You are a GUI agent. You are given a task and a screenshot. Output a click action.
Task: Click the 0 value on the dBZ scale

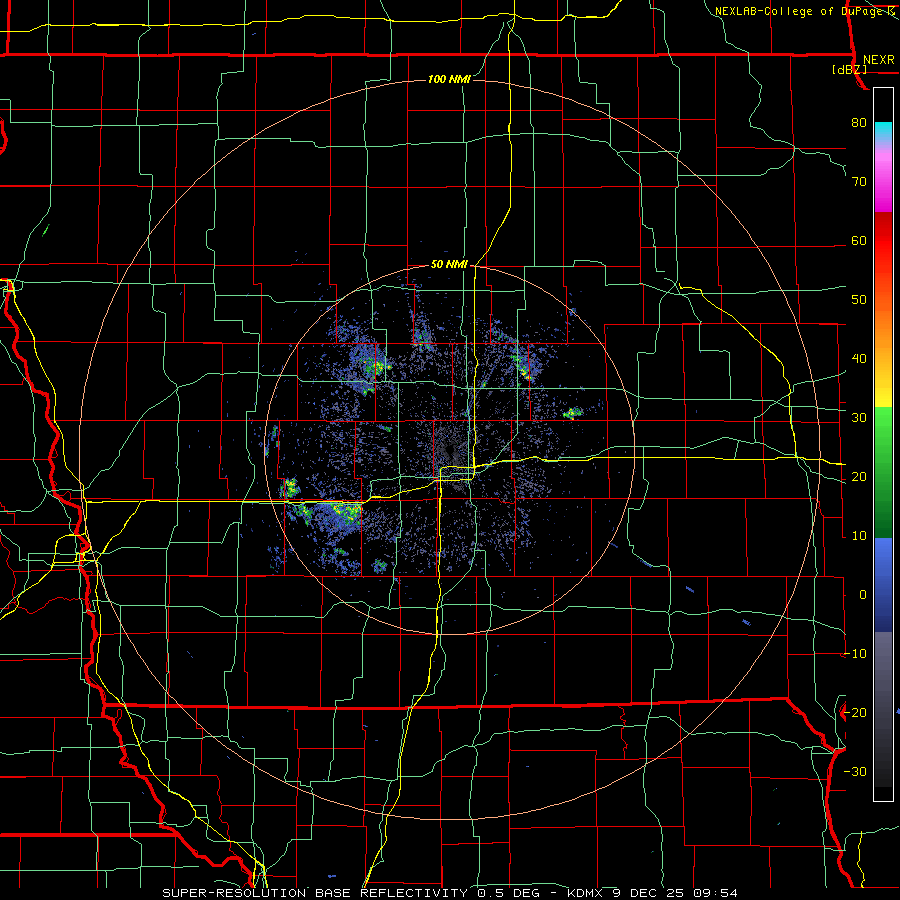pyautogui.click(x=863, y=595)
